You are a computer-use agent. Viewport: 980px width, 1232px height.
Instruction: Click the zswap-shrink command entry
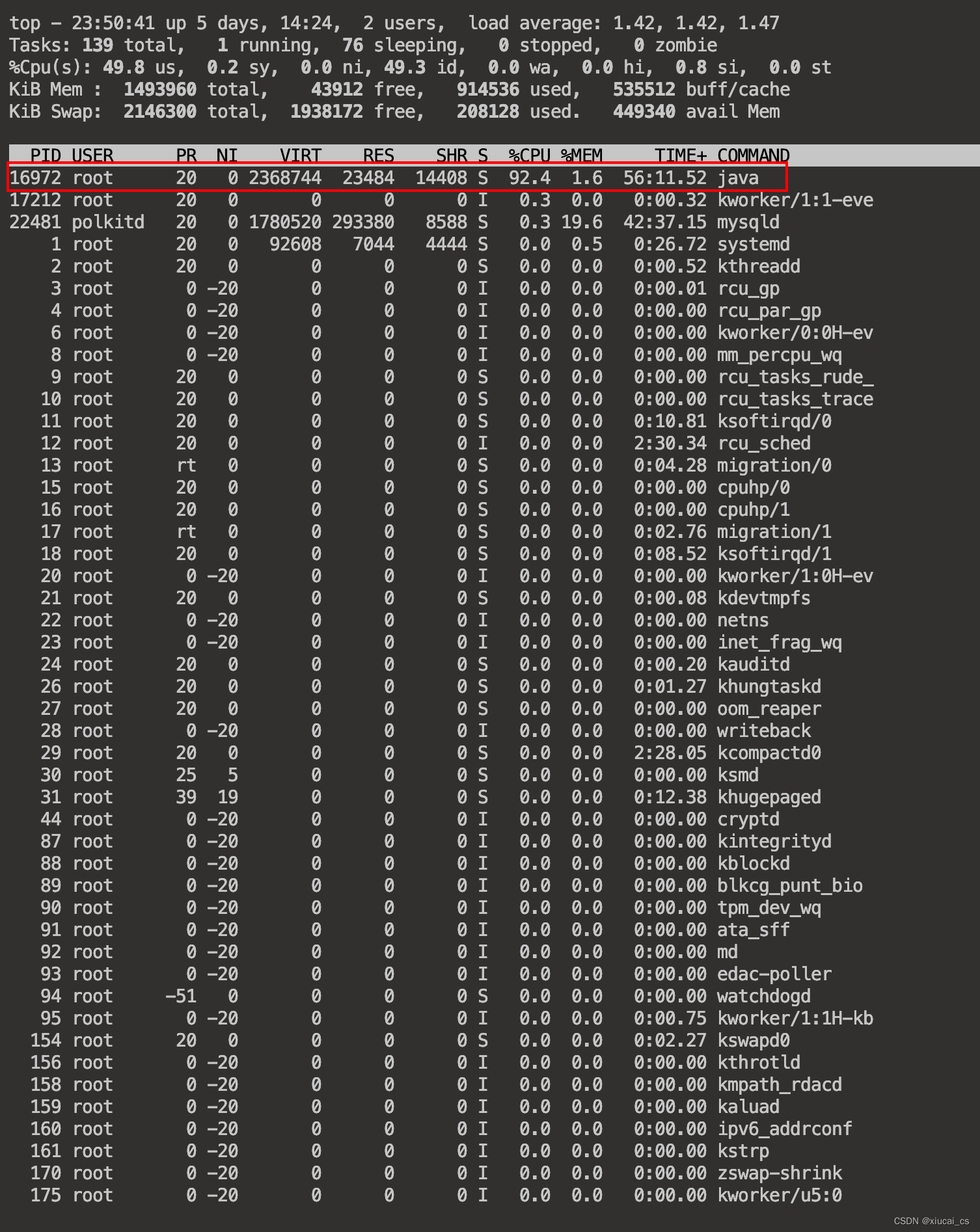click(779, 1173)
